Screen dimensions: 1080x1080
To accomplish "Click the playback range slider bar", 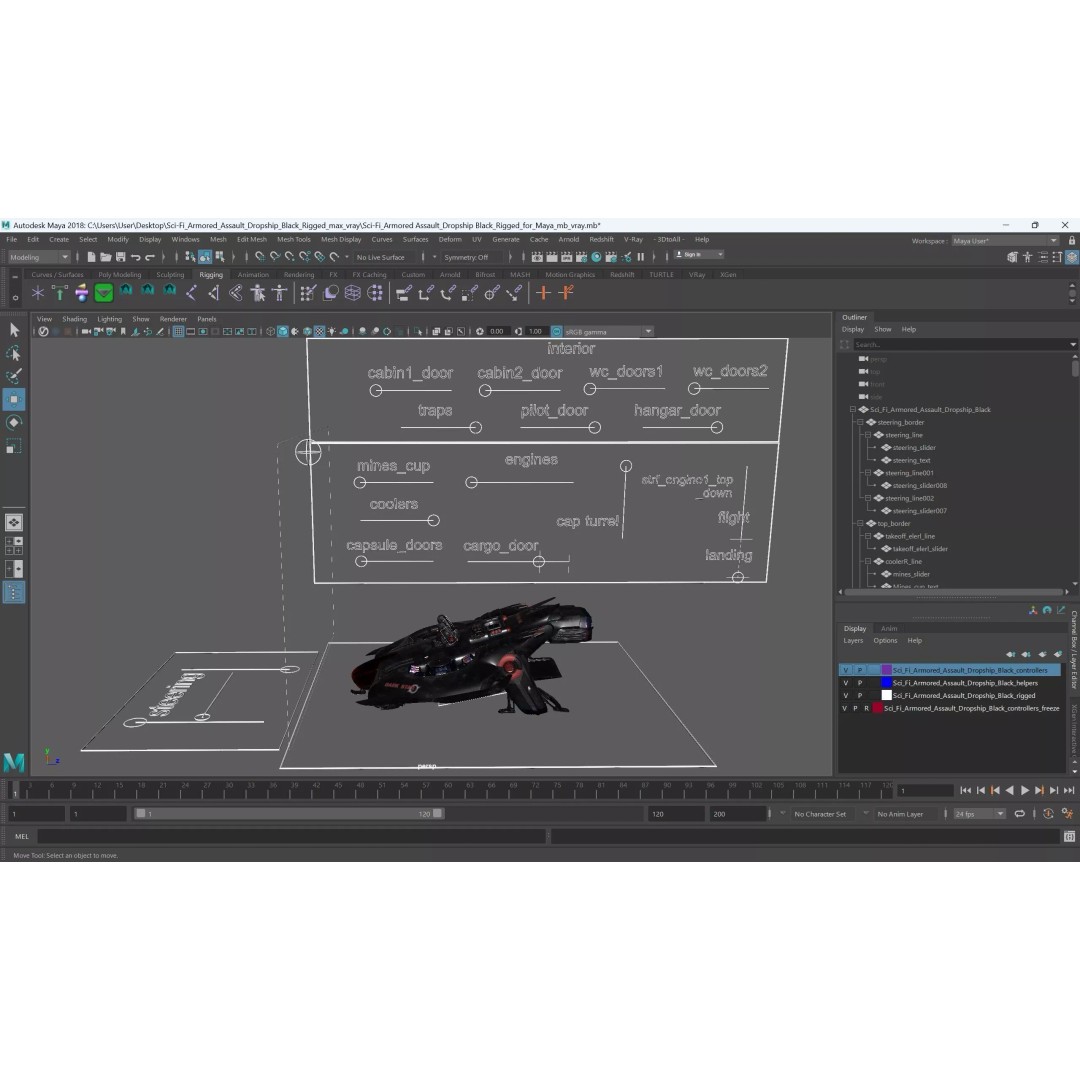I will click(289, 813).
